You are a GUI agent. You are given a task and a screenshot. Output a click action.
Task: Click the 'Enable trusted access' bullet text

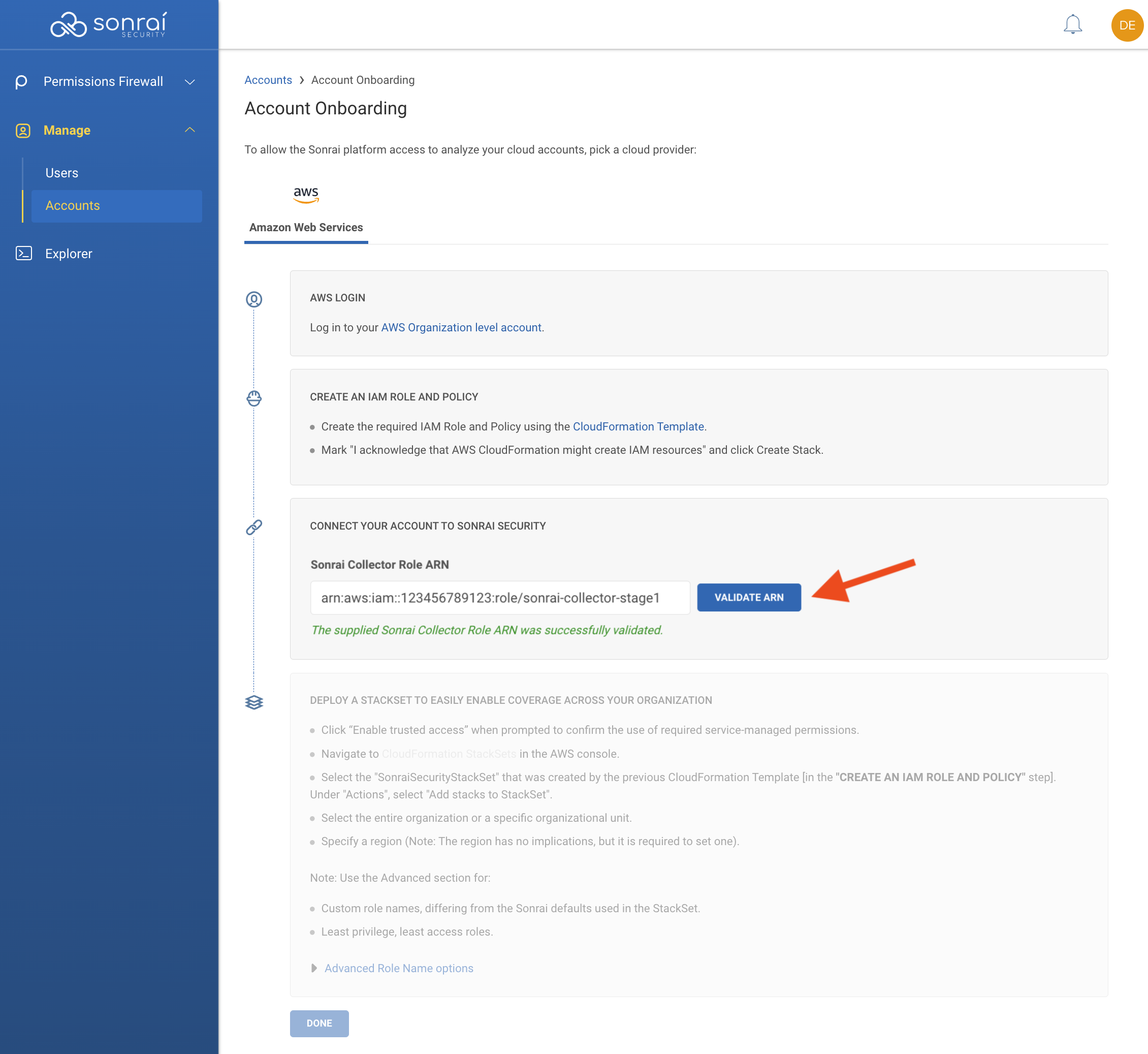590,730
